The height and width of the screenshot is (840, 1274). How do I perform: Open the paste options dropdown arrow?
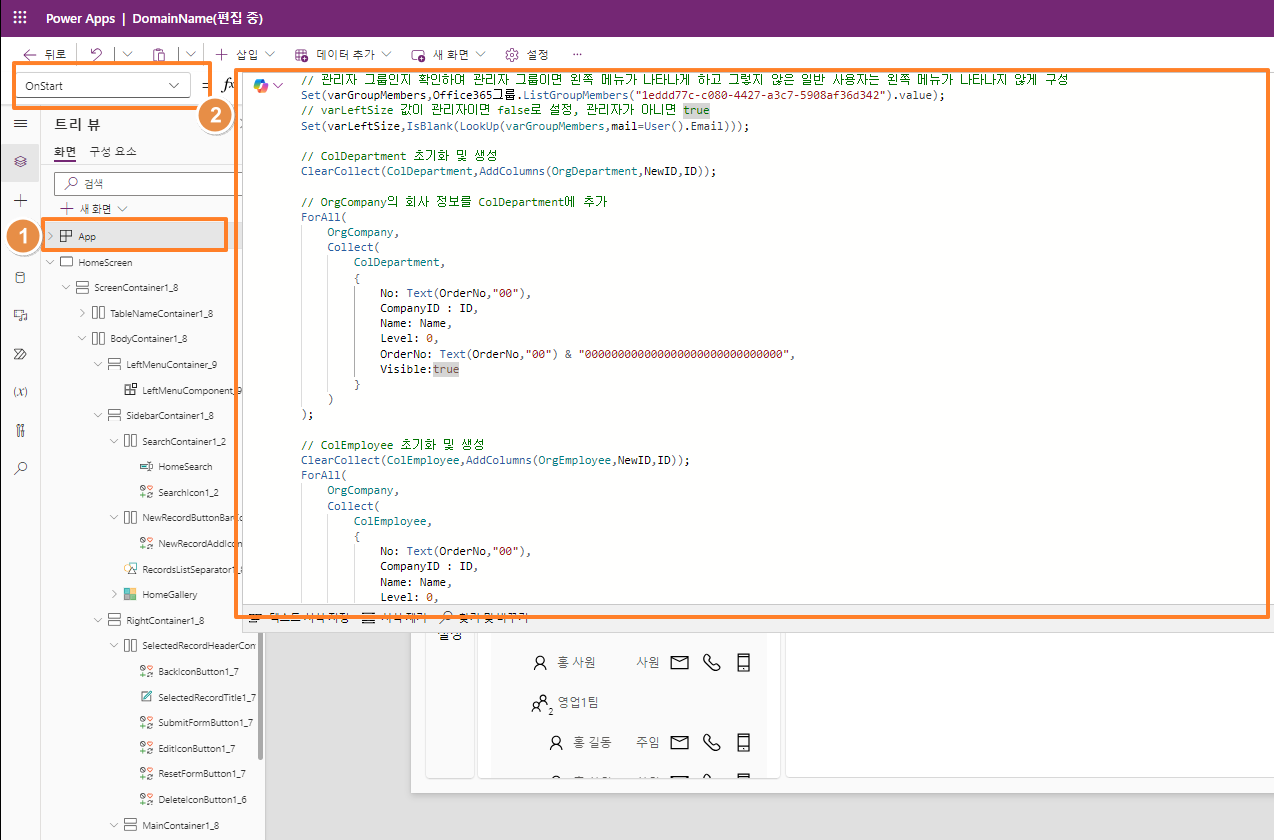pyautogui.click(x=190, y=54)
